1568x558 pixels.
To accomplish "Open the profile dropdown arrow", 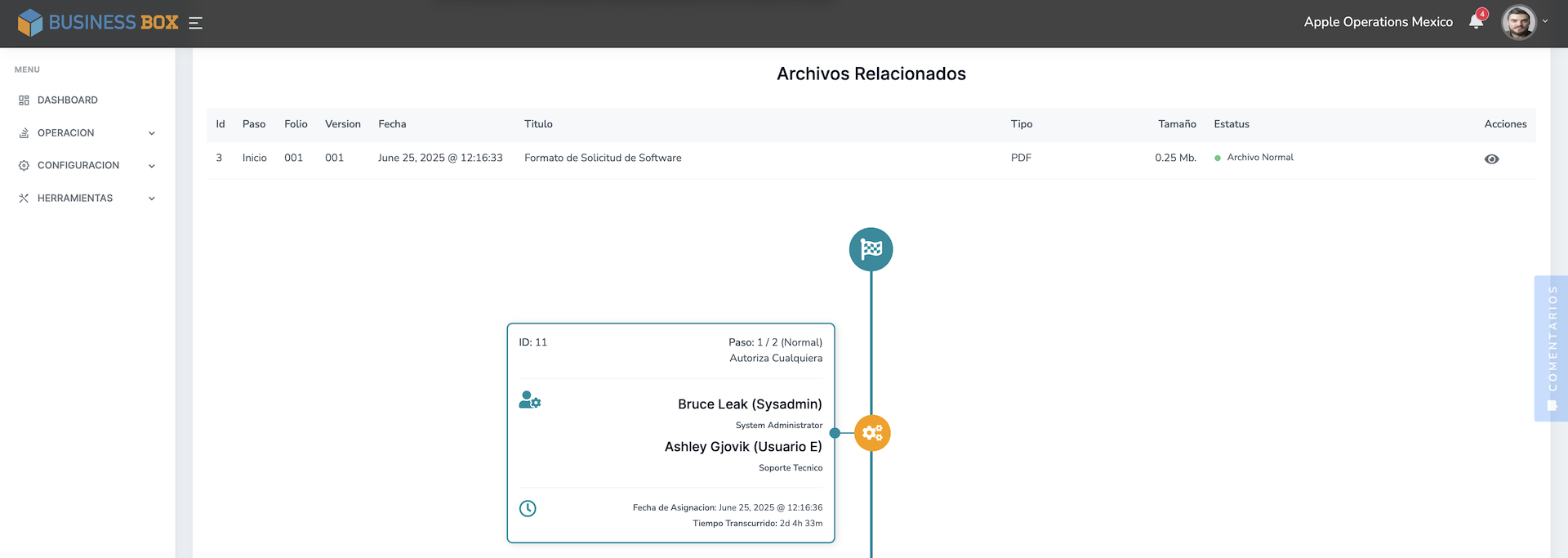I will point(1545,22).
